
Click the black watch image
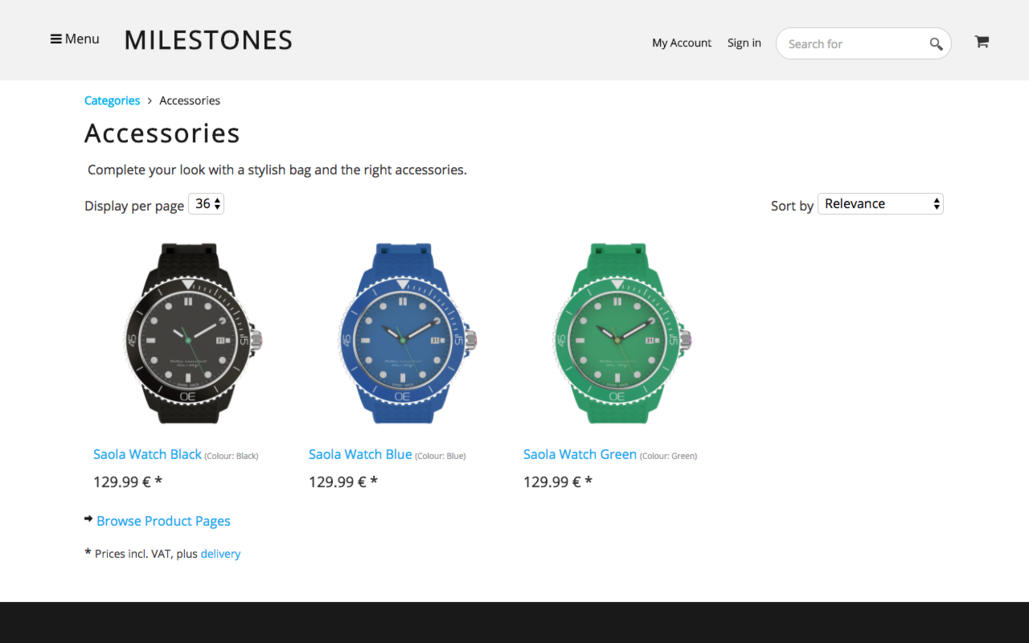(x=188, y=334)
